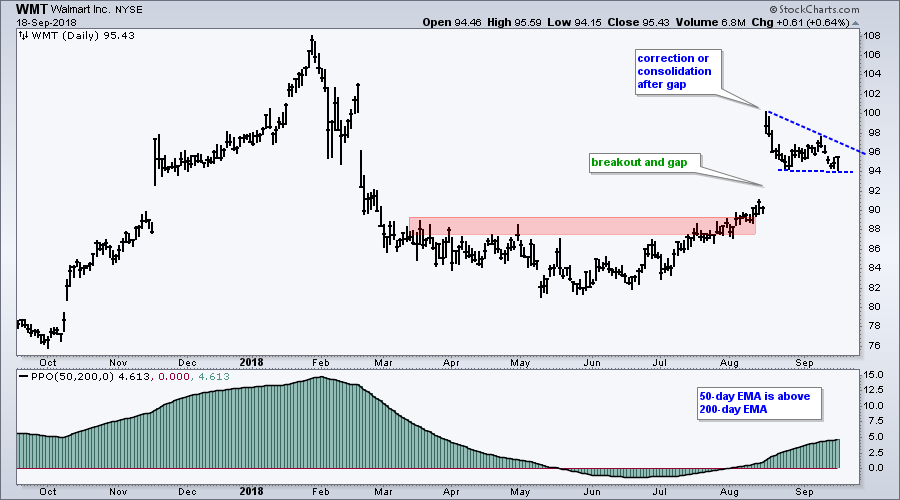900x500 pixels.
Task: Click the WMT ticker symbol title
Action: coord(32,9)
